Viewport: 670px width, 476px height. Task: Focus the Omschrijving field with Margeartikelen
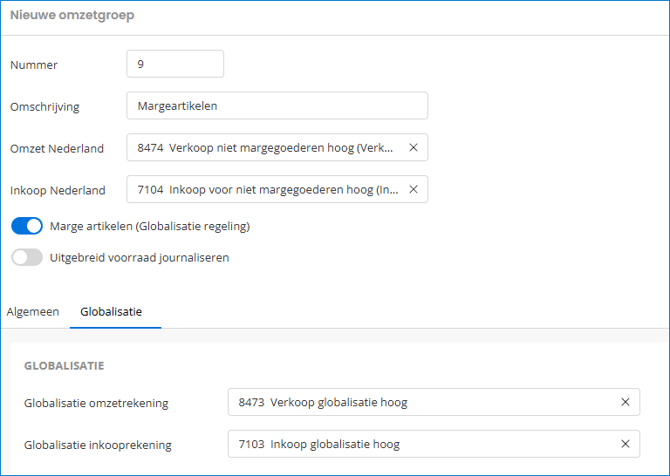pyautogui.click(x=277, y=106)
